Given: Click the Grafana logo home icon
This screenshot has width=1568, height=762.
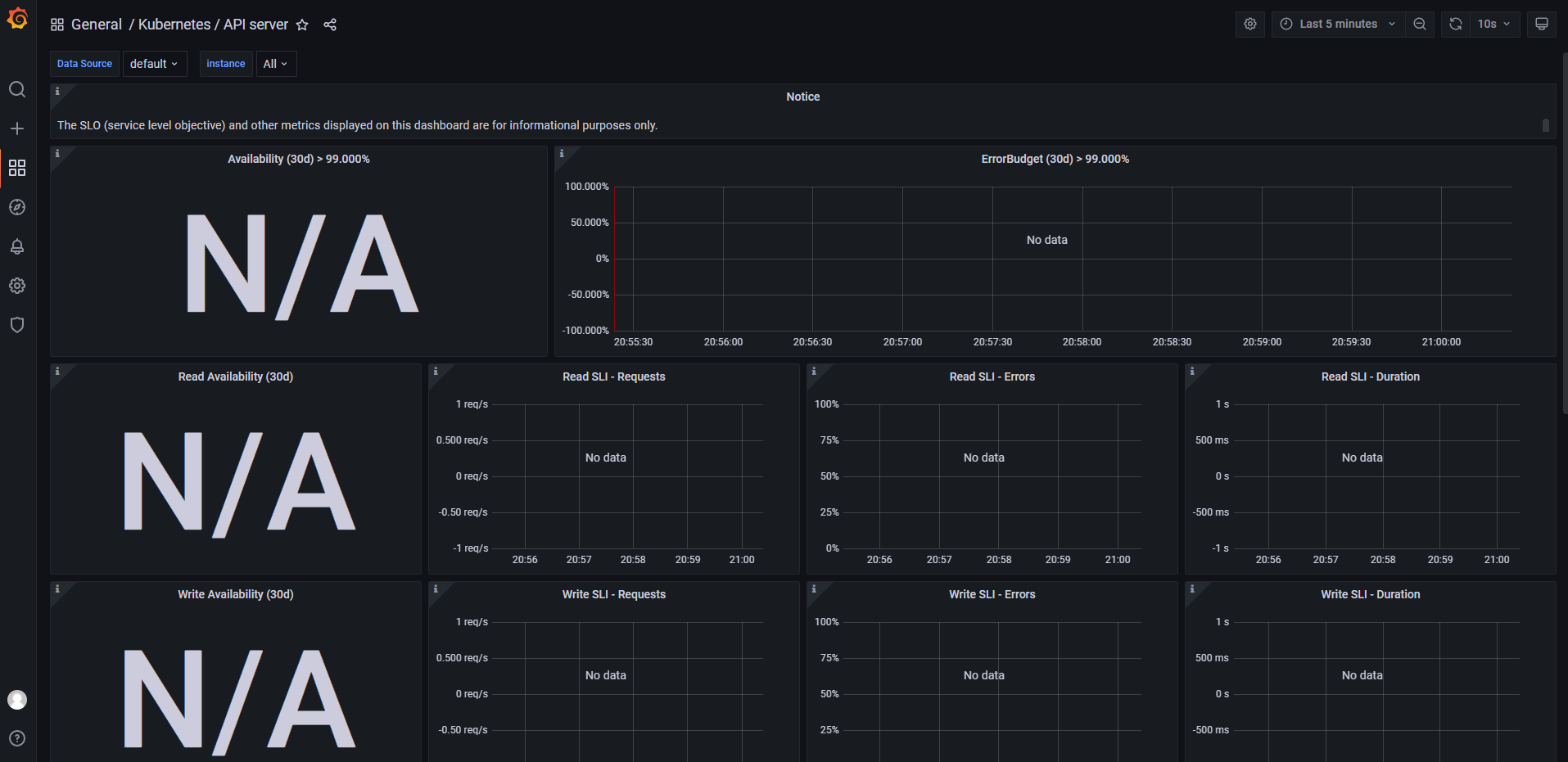Looking at the screenshot, I should pyautogui.click(x=17, y=18).
